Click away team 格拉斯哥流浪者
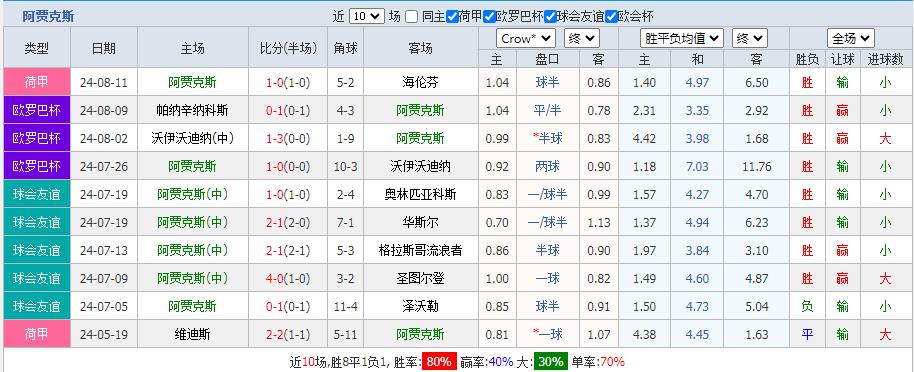Image resolution: width=914 pixels, height=372 pixels. coord(420,250)
